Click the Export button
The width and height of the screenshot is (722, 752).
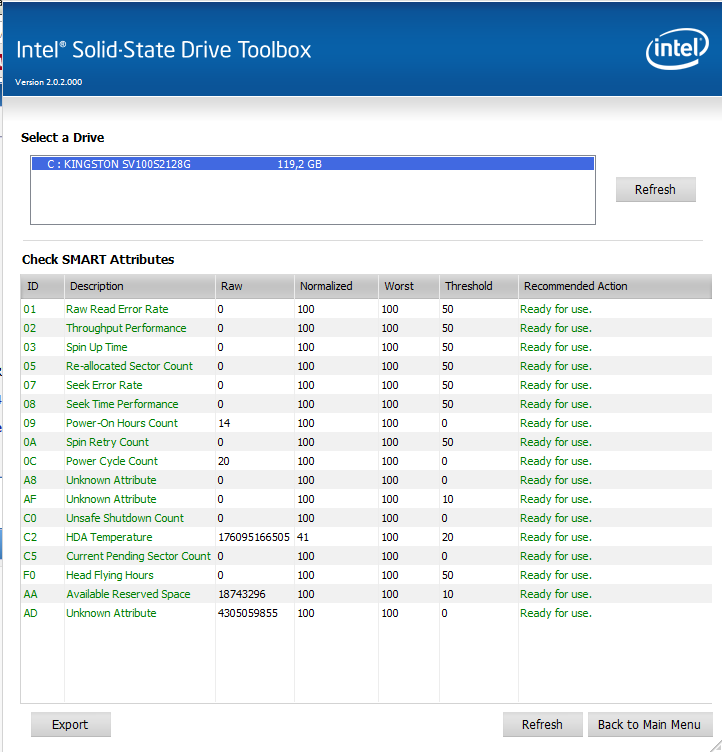(x=71, y=724)
